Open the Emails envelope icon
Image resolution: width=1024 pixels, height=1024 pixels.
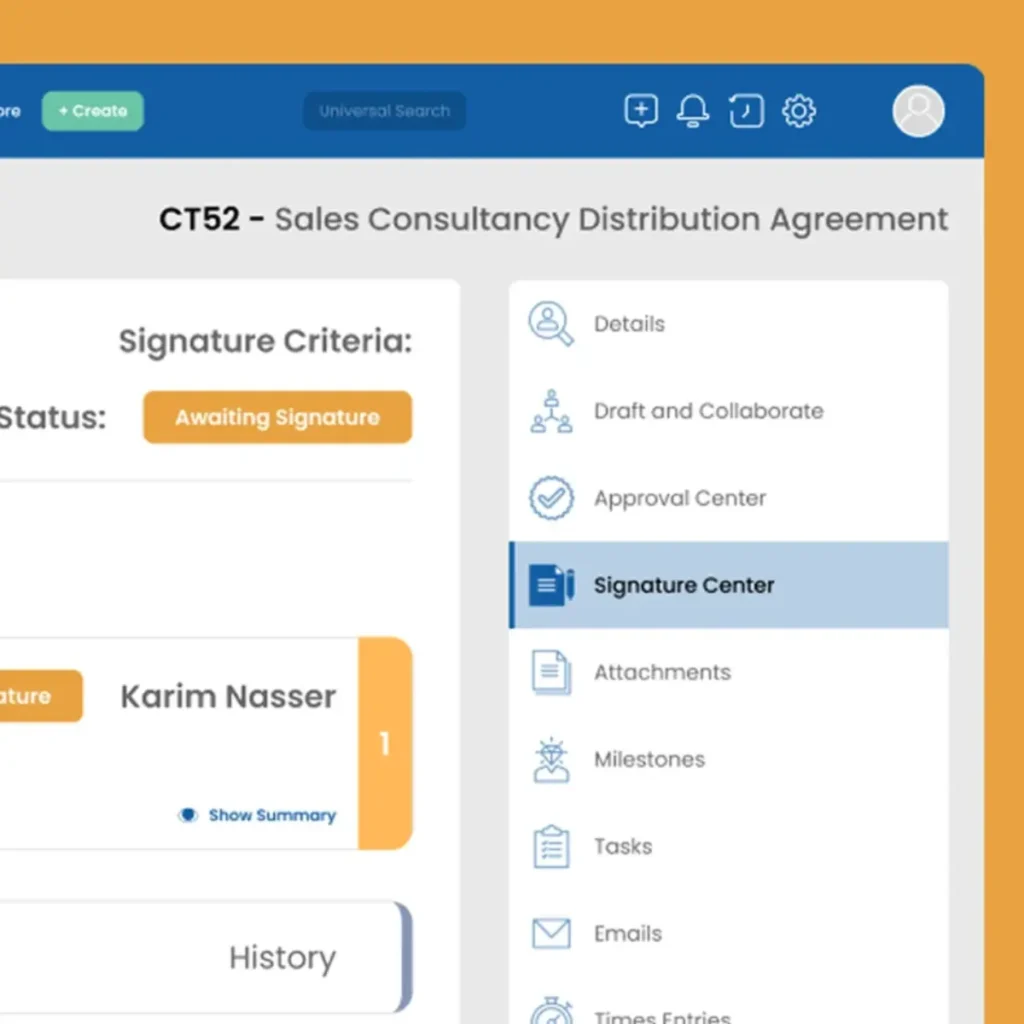(549, 933)
